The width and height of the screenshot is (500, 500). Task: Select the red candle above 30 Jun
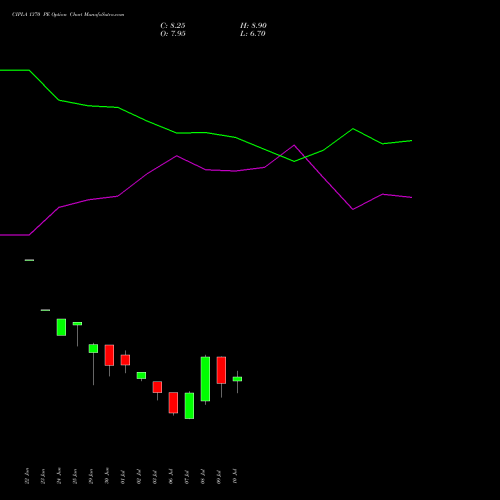(x=109, y=355)
